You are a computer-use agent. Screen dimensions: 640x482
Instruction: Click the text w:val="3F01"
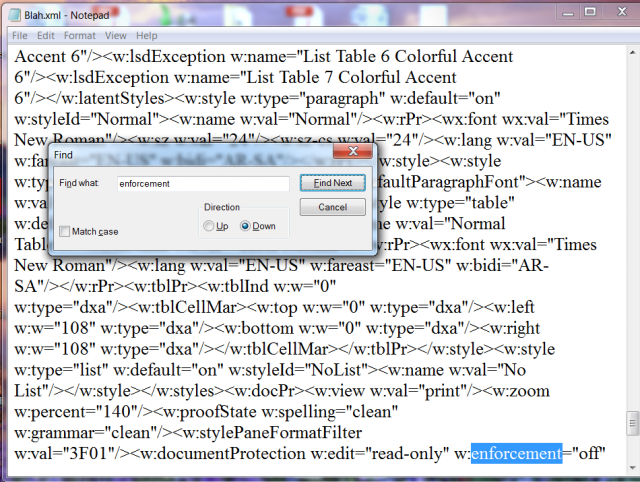click(64, 454)
